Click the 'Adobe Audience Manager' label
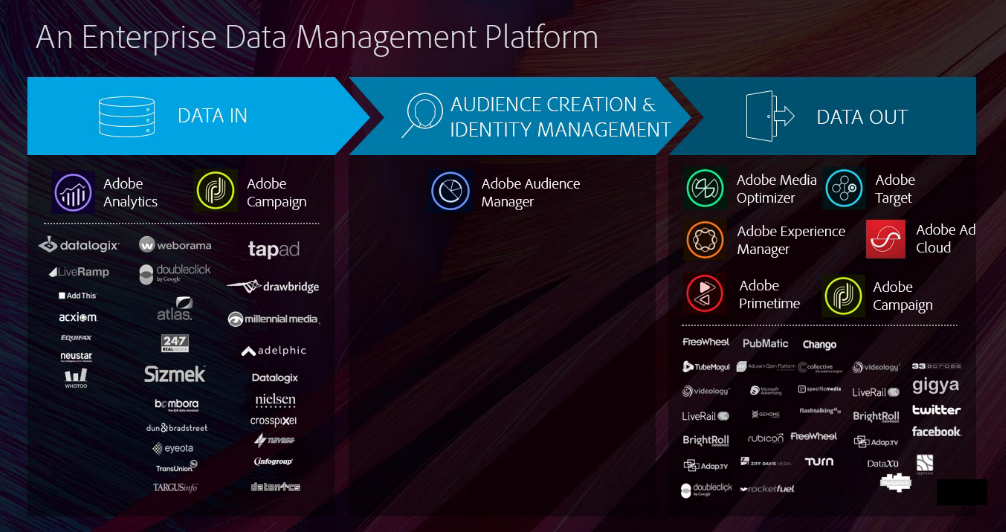The height and width of the screenshot is (532, 1006). pyautogui.click(x=531, y=193)
